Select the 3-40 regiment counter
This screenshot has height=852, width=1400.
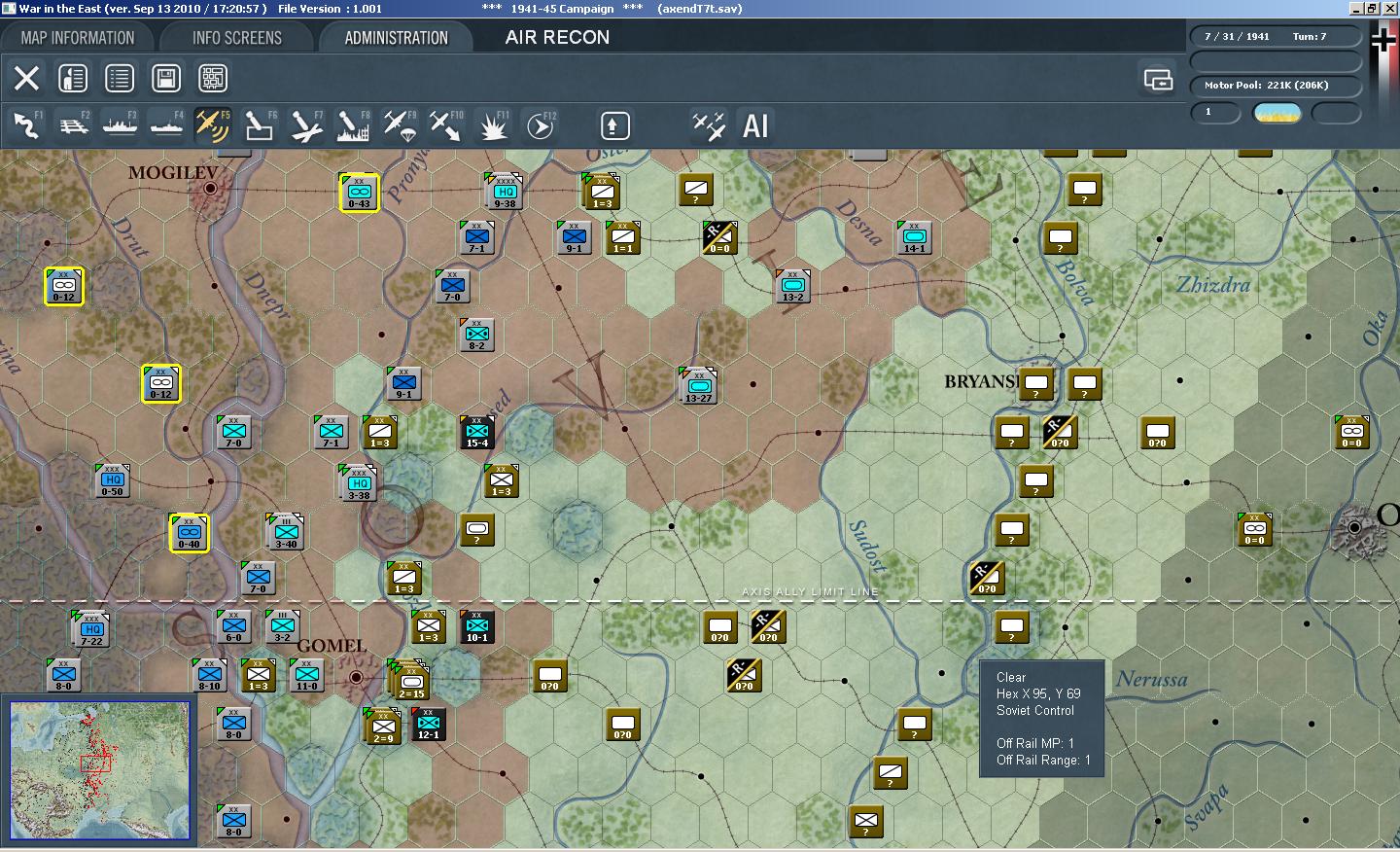click(285, 531)
